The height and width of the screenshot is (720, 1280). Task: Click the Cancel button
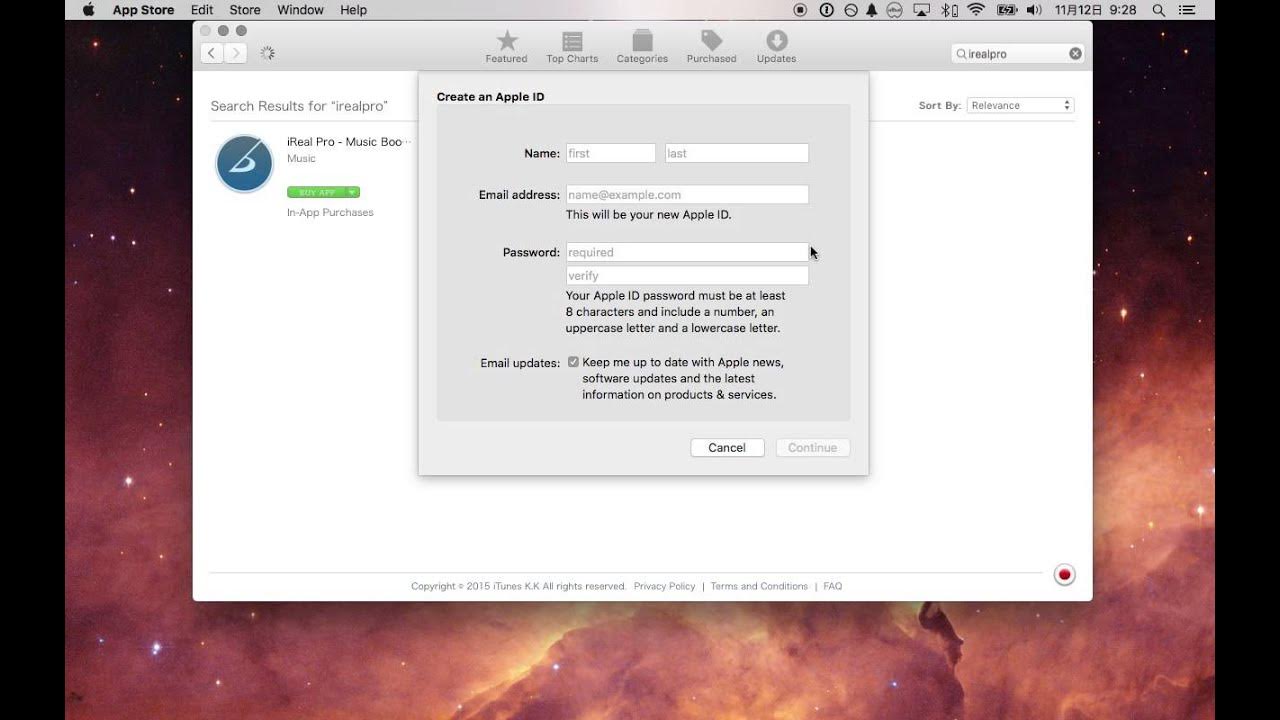tap(727, 448)
